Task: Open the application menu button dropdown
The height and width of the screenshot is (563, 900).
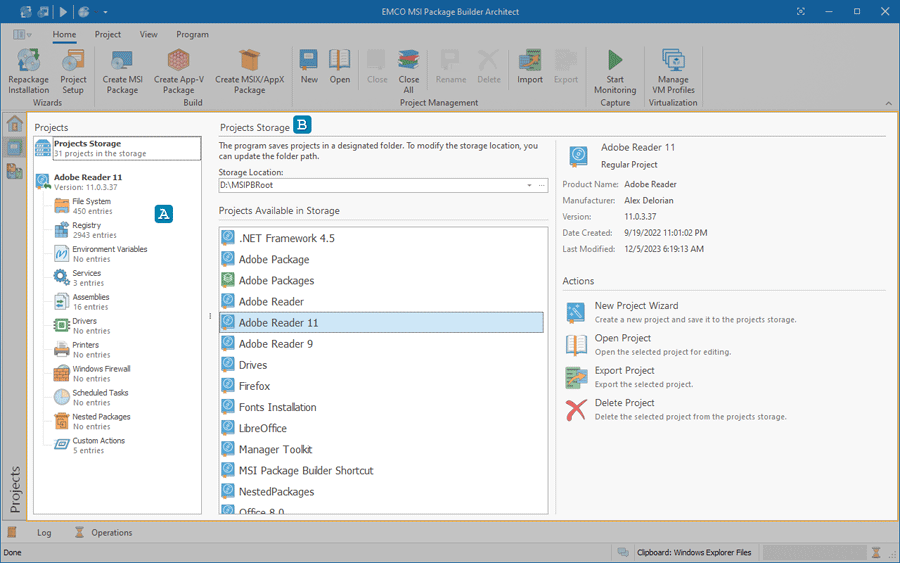Action: coord(22,35)
